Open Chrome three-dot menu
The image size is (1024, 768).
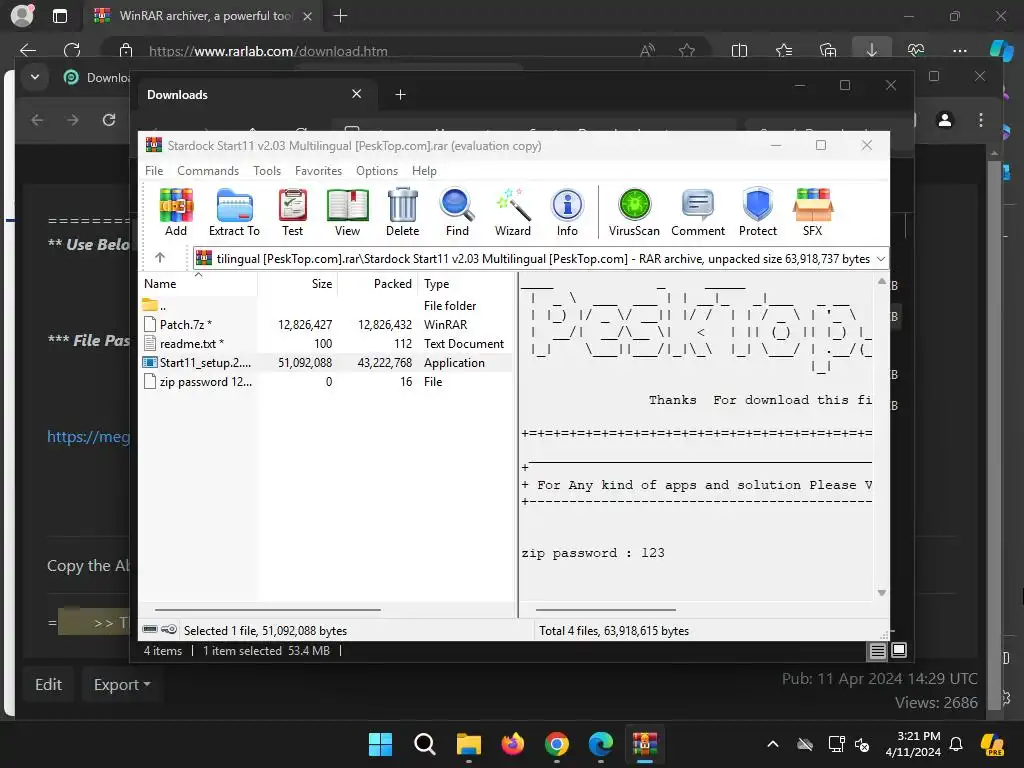pos(980,120)
